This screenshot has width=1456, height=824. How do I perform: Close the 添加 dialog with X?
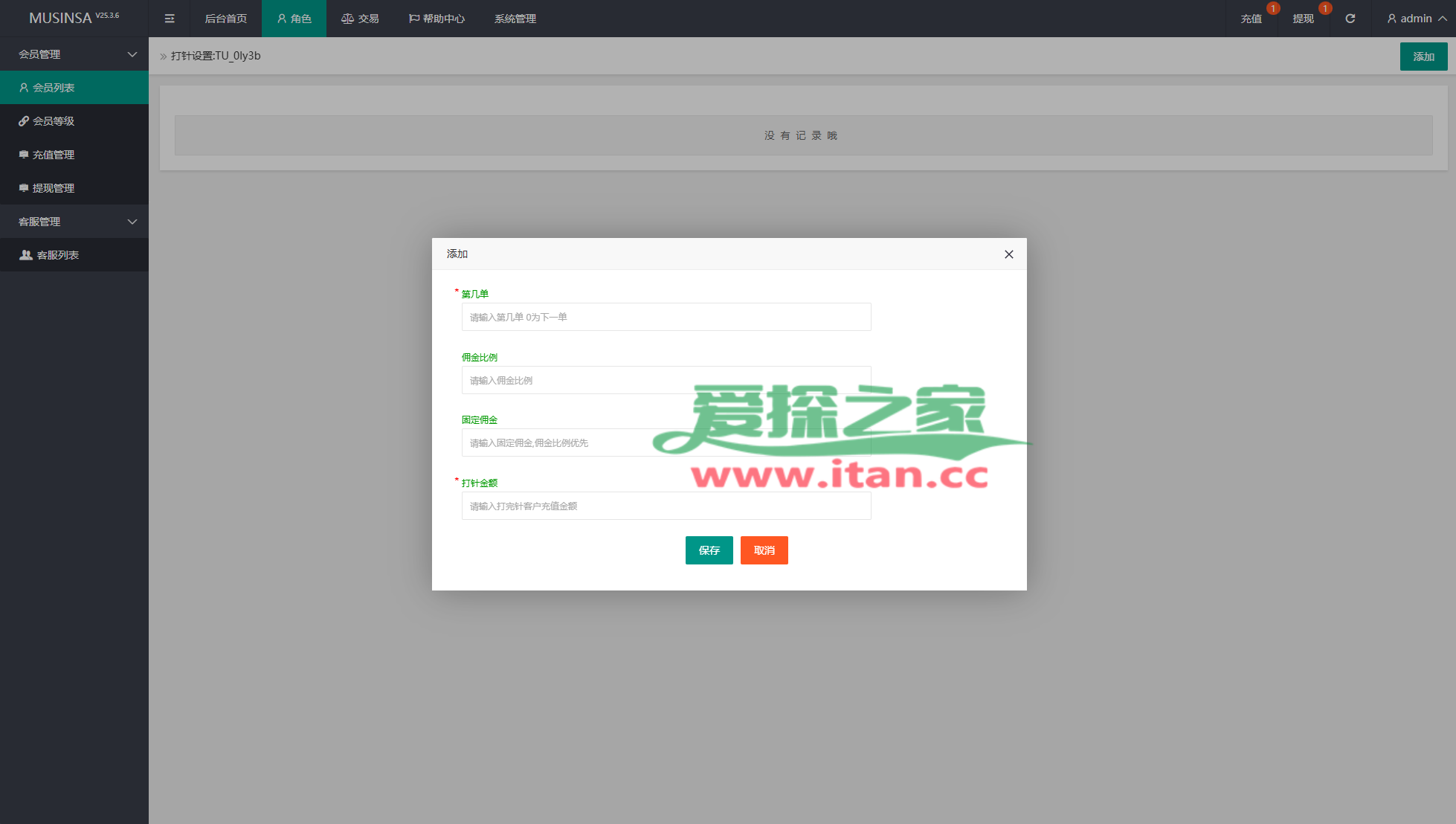1008,254
